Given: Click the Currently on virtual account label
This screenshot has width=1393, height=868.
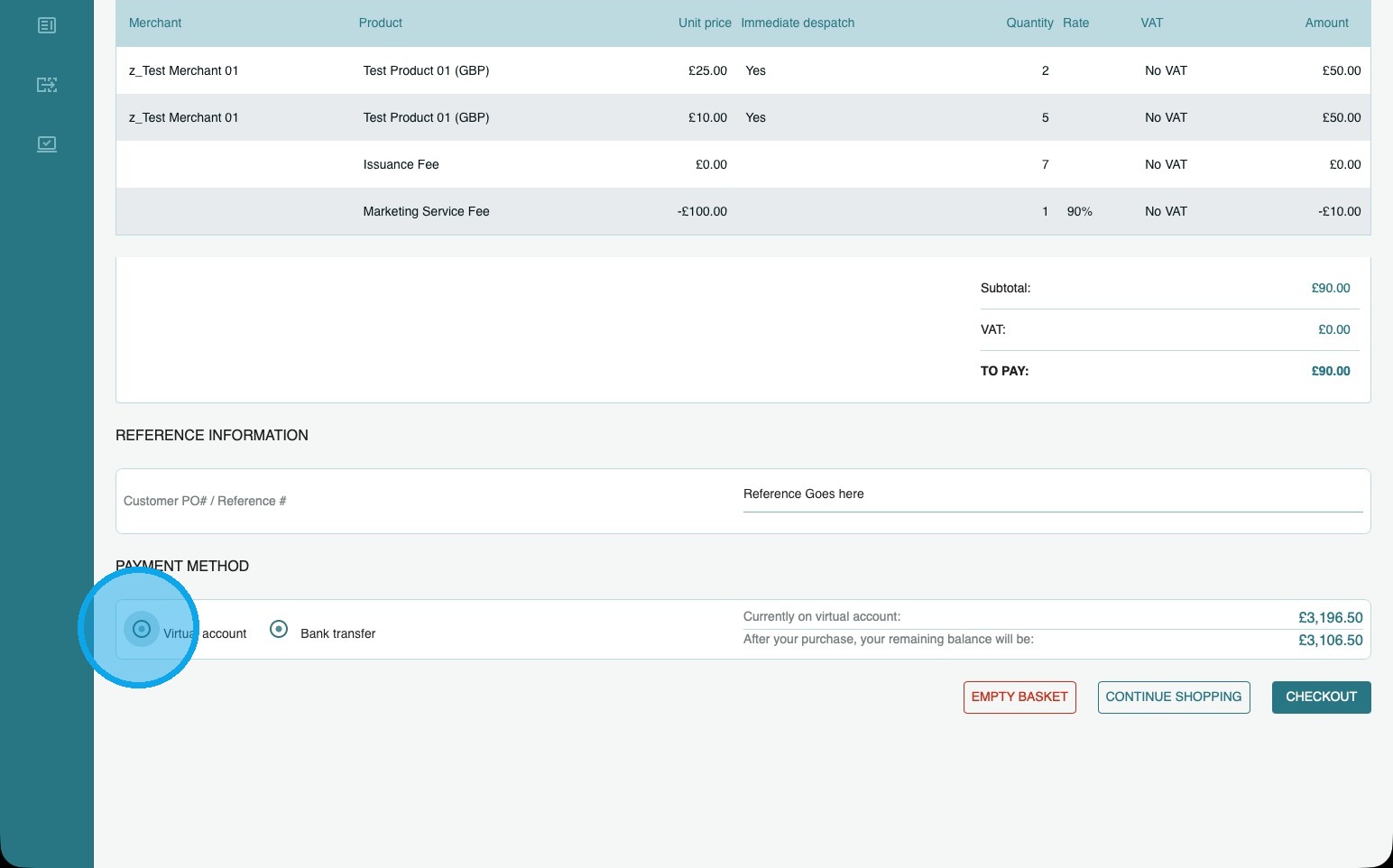Looking at the screenshot, I should click(822, 616).
